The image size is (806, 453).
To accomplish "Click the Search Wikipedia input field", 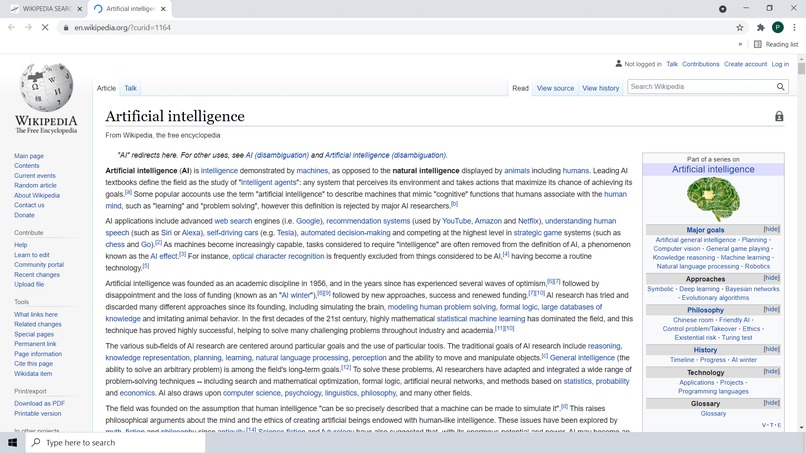I will pos(701,87).
